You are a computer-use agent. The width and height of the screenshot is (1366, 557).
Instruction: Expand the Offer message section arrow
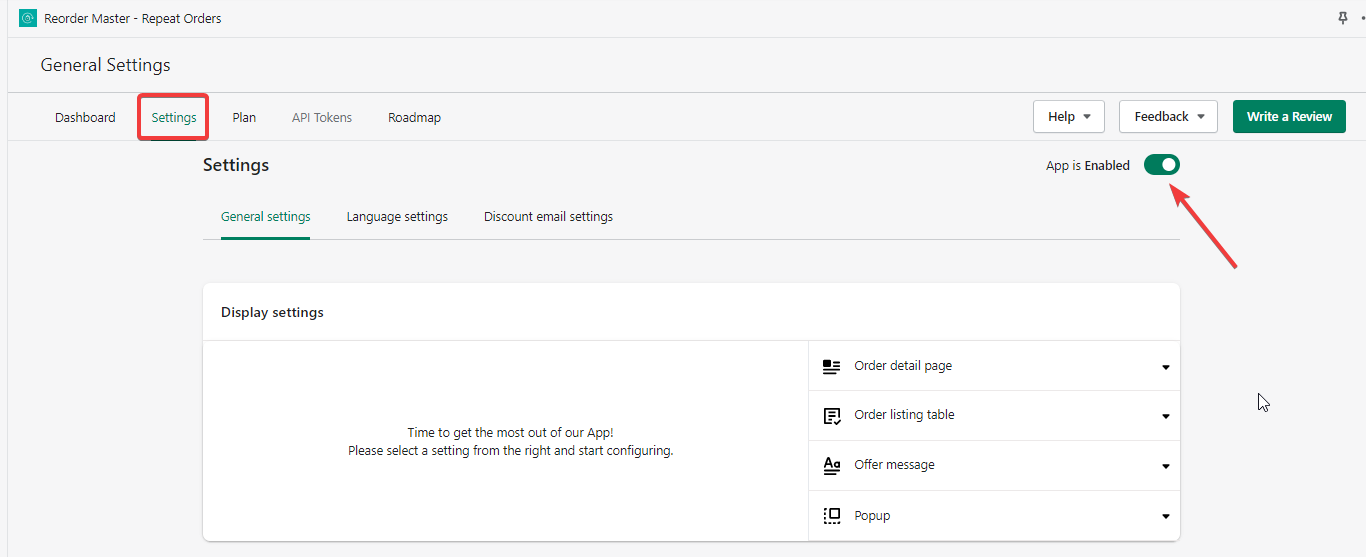pos(1165,467)
